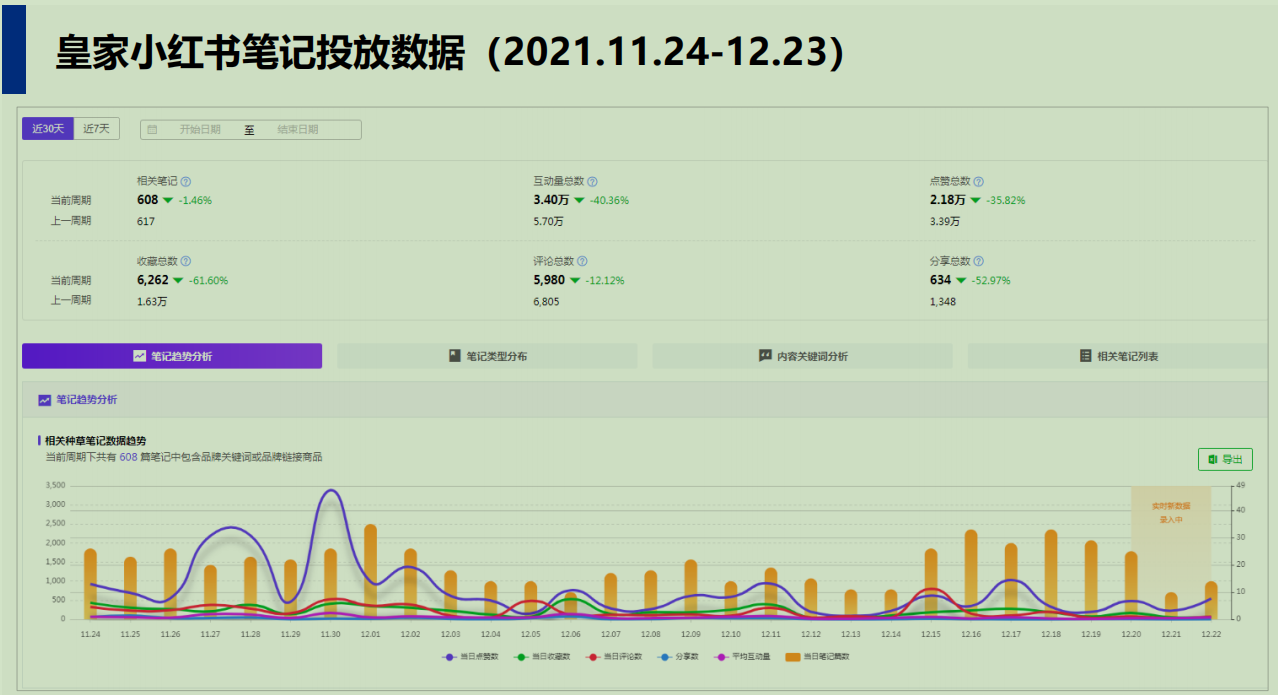Click help icon next to 互动量总数
The image size is (1278, 695).
tap(592, 182)
